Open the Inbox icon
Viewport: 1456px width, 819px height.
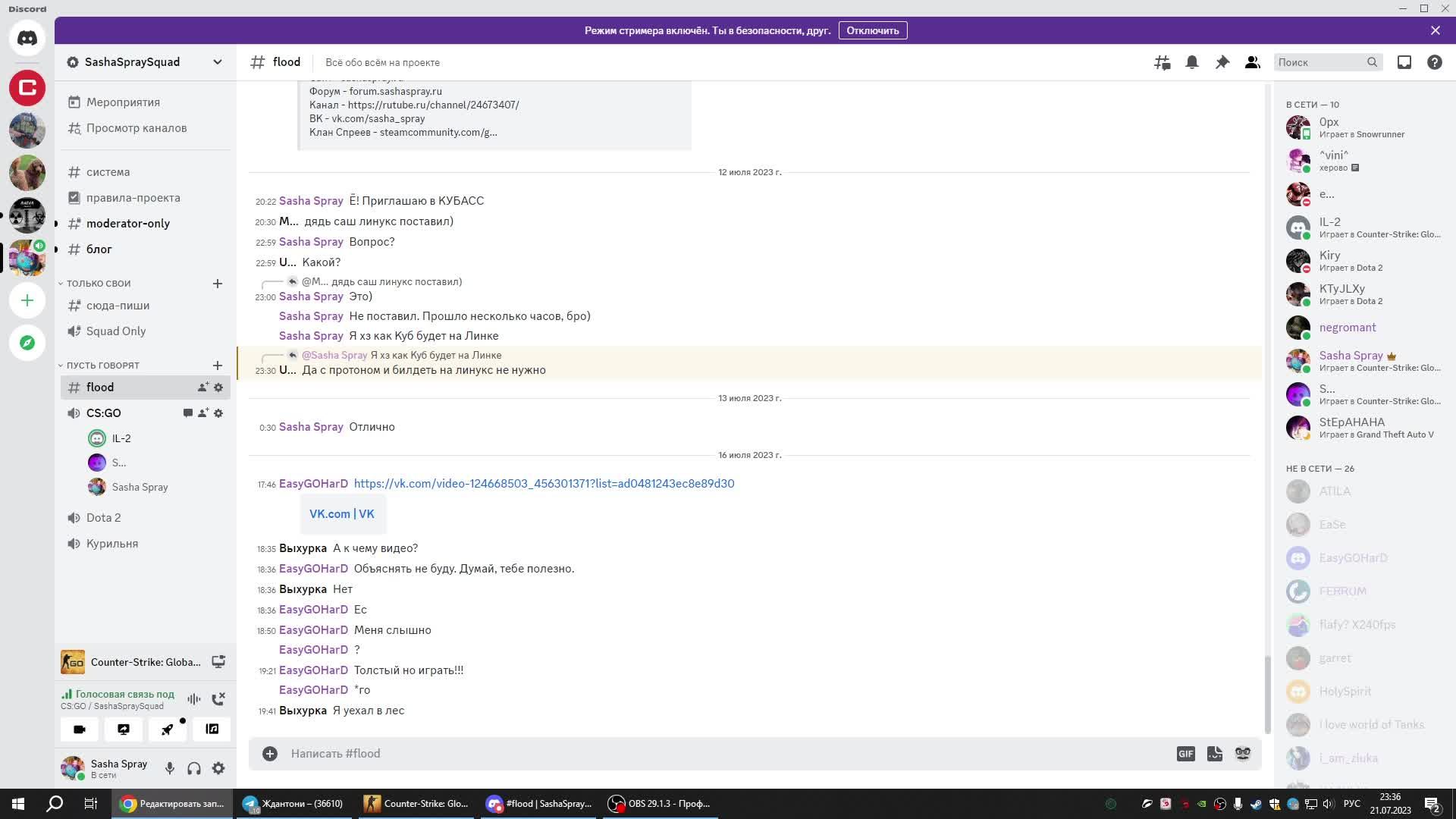click(x=1404, y=62)
